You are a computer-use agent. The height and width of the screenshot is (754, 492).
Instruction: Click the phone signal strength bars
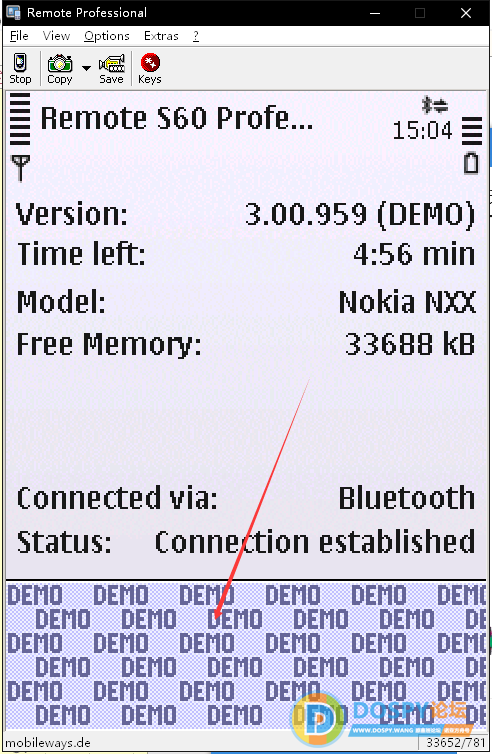click(20, 119)
